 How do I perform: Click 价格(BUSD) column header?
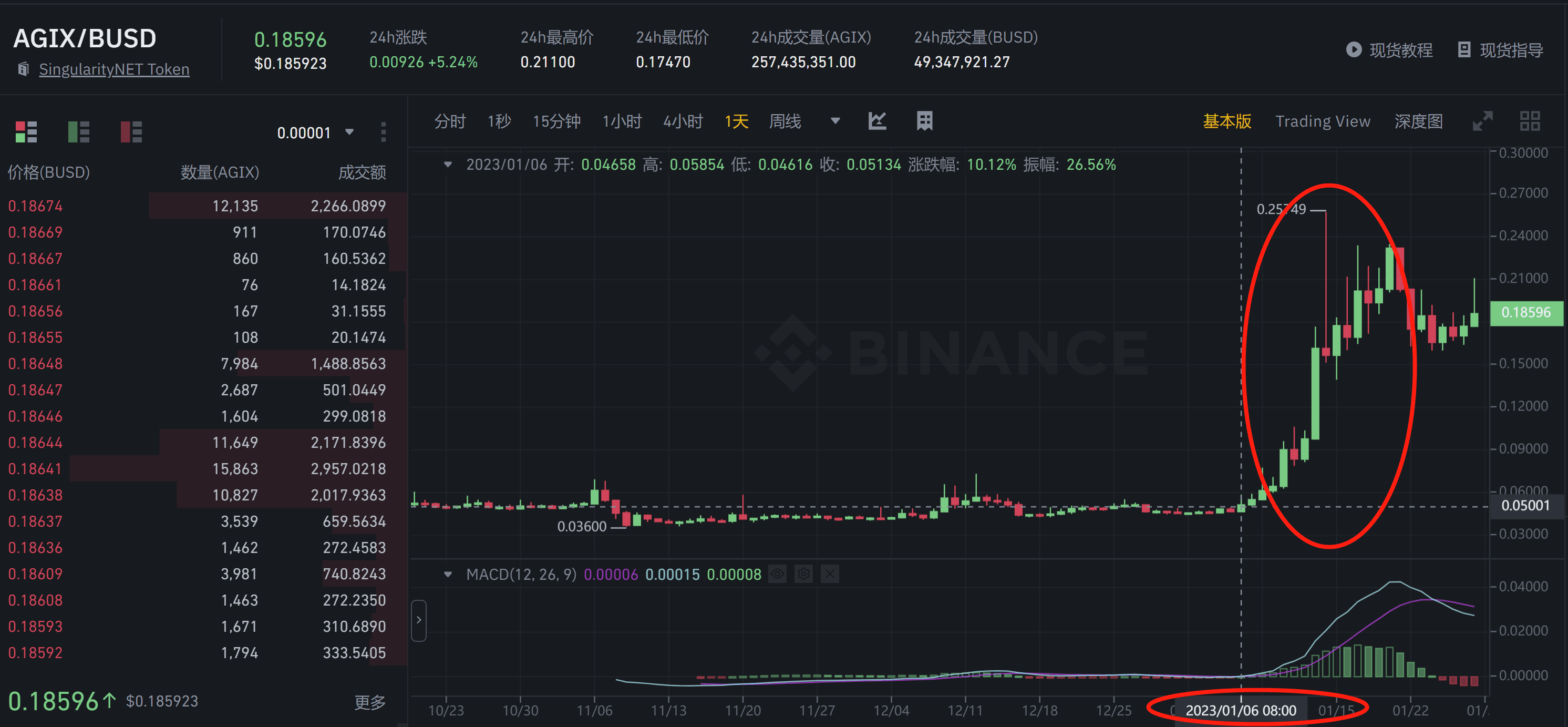[x=49, y=173]
